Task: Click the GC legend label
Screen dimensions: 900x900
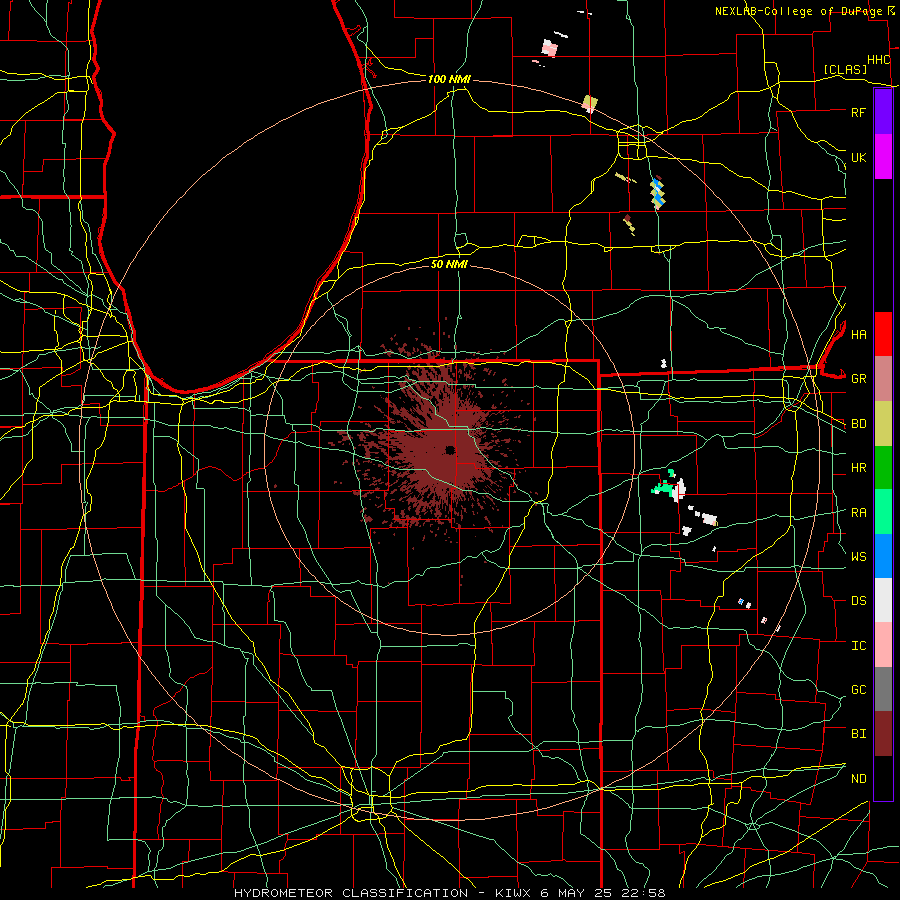Action: pyautogui.click(x=858, y=690)
